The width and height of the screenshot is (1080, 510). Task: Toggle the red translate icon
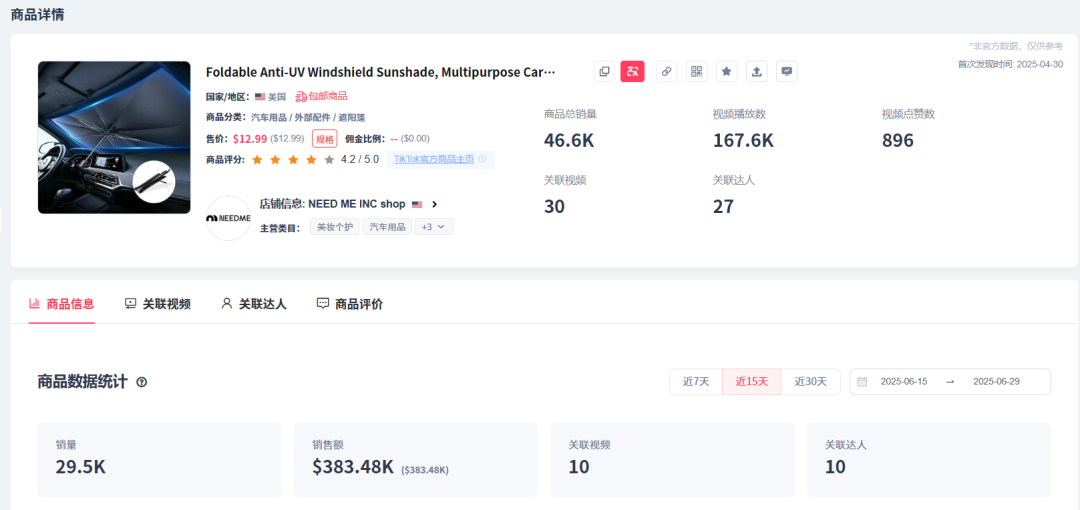click(632, 72)
